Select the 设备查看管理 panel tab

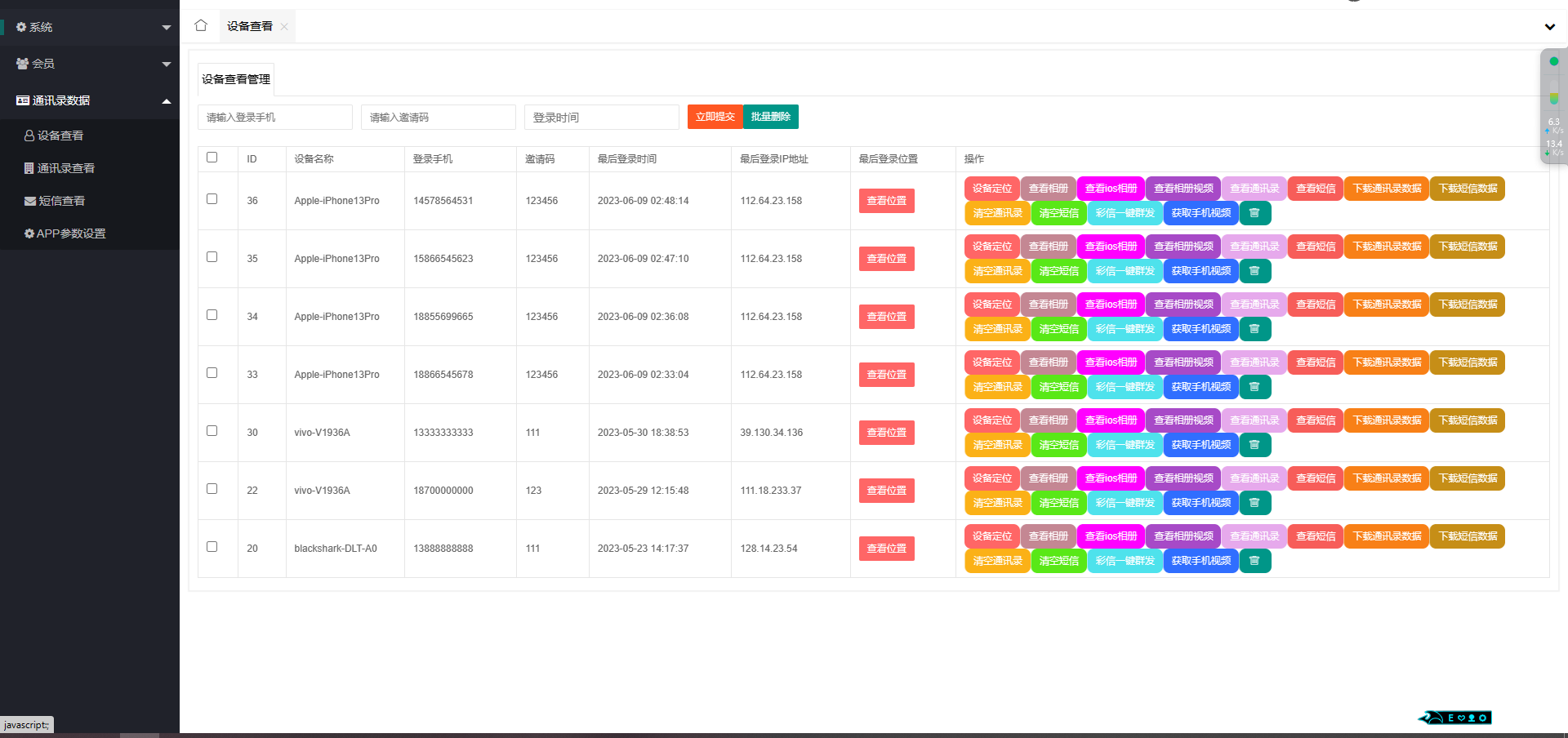coord(236,79)
